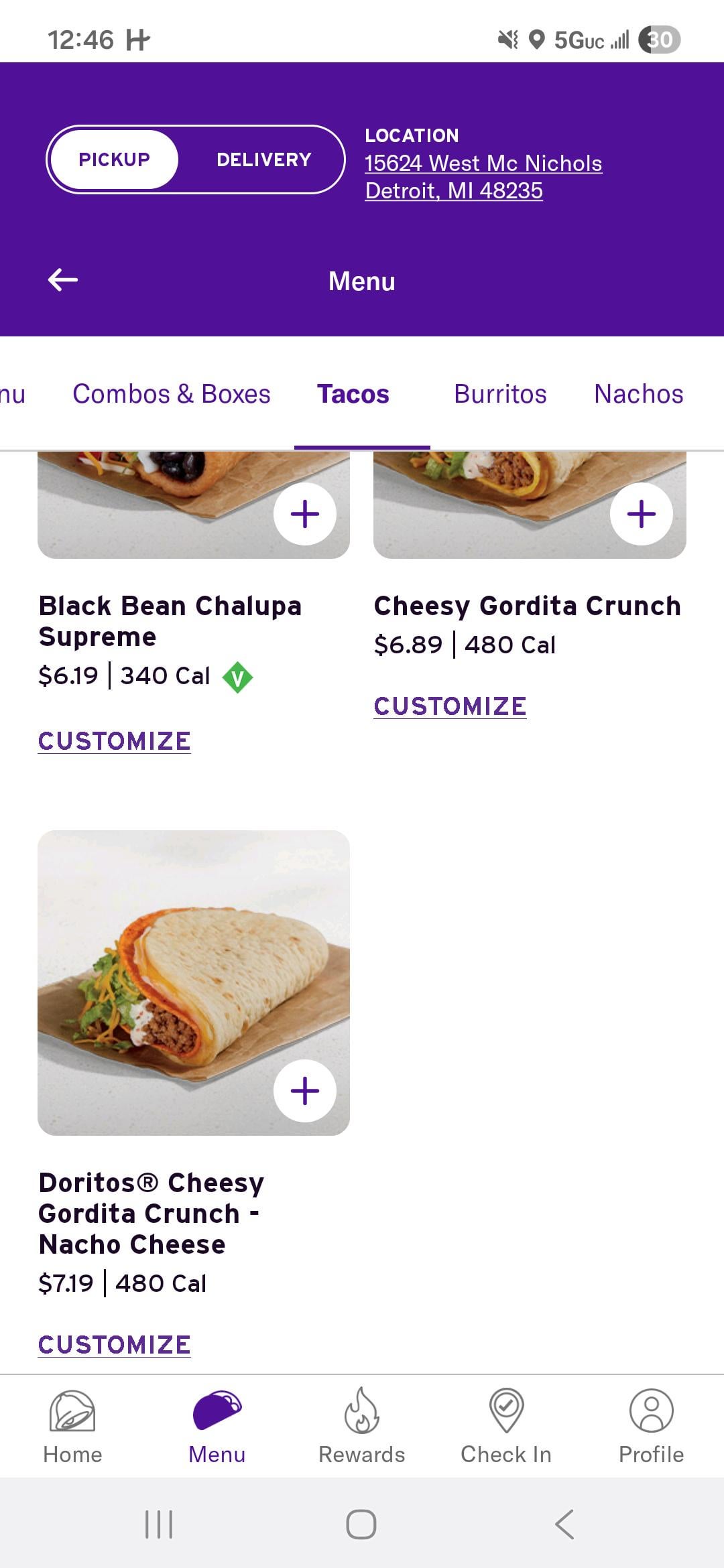Select the Pickup order option
Viewport: 724px width, 1568px height.
pyautogui.click(x=114, y=159)
